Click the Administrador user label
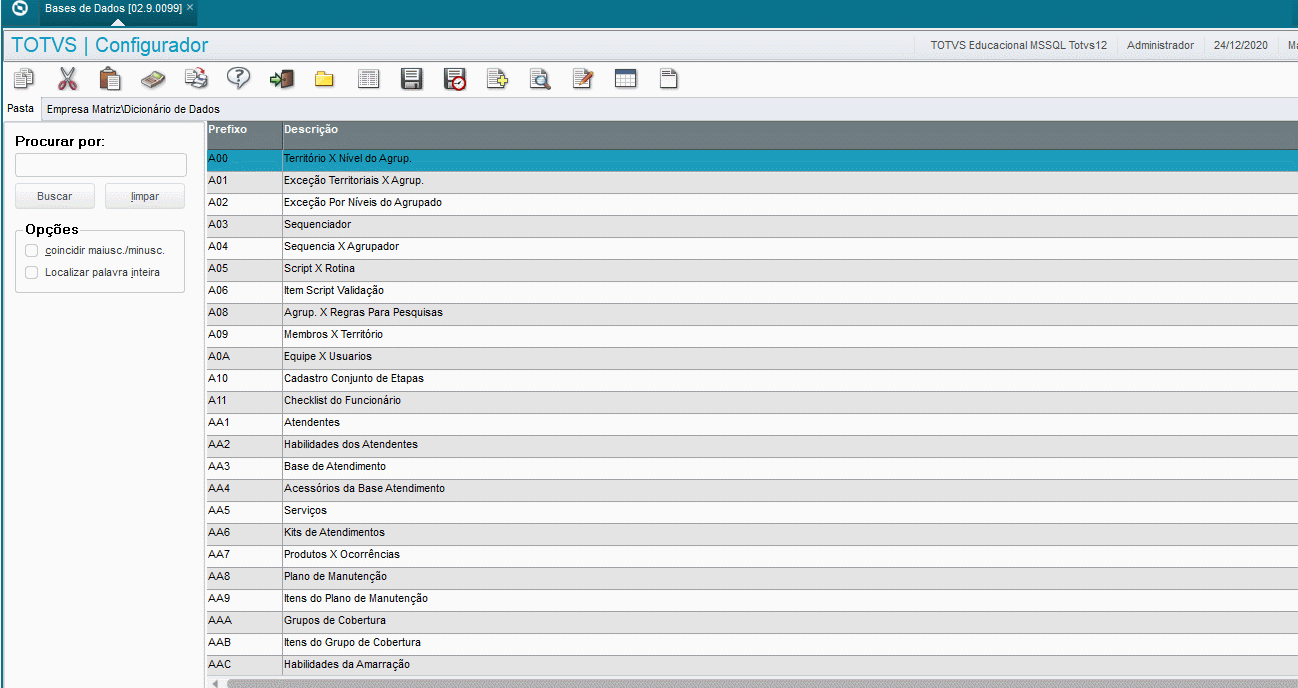The image size is (1298, 688). 1160,45
